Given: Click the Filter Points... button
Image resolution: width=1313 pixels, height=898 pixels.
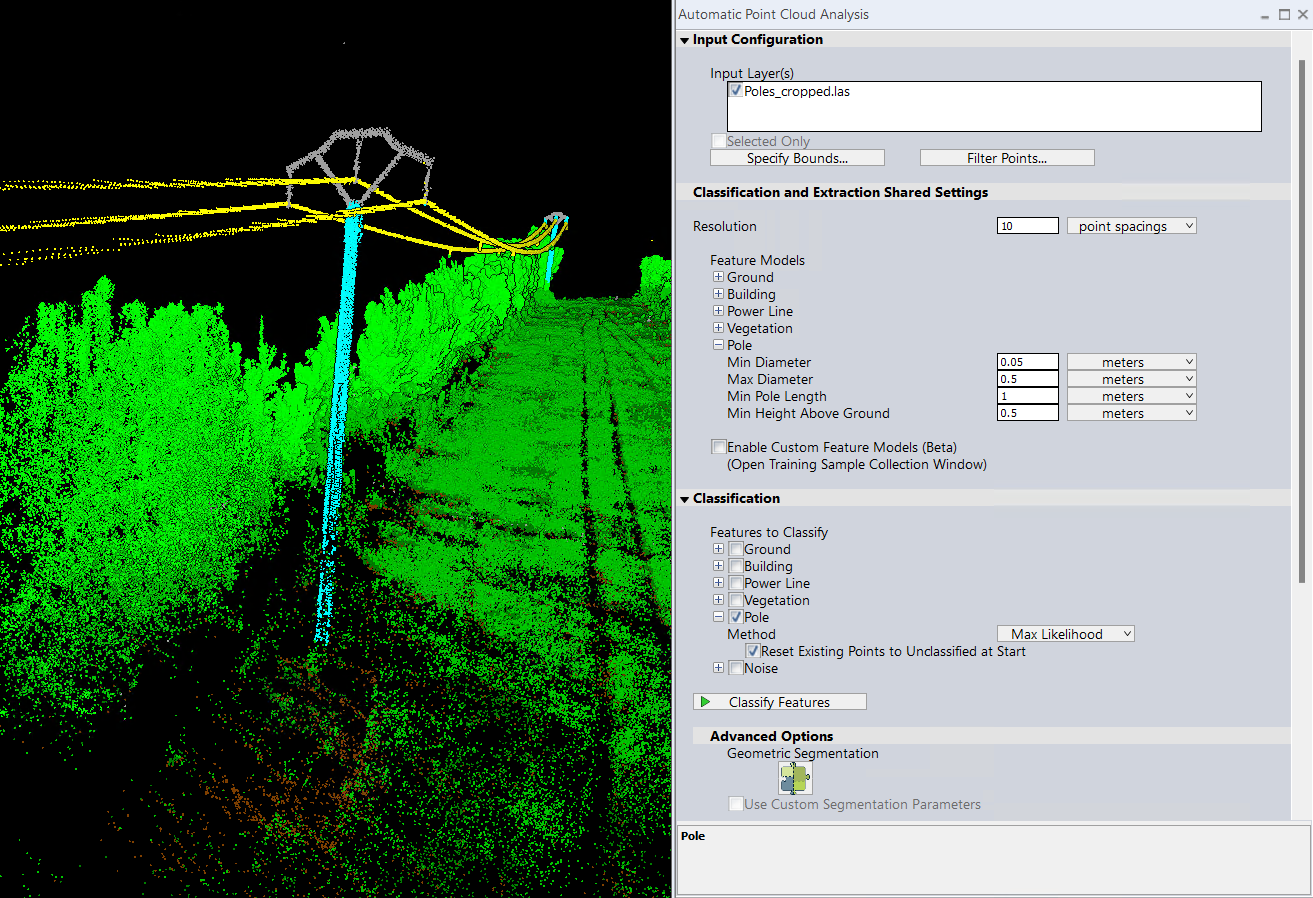Looking at the screenshot, I should point(1007,158).
